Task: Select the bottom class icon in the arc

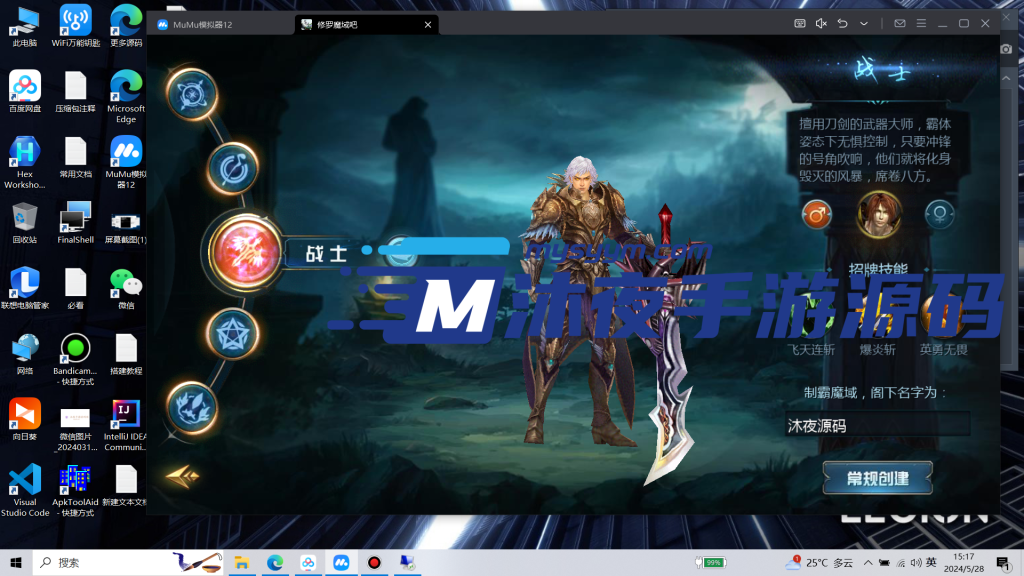Action: 192,407
